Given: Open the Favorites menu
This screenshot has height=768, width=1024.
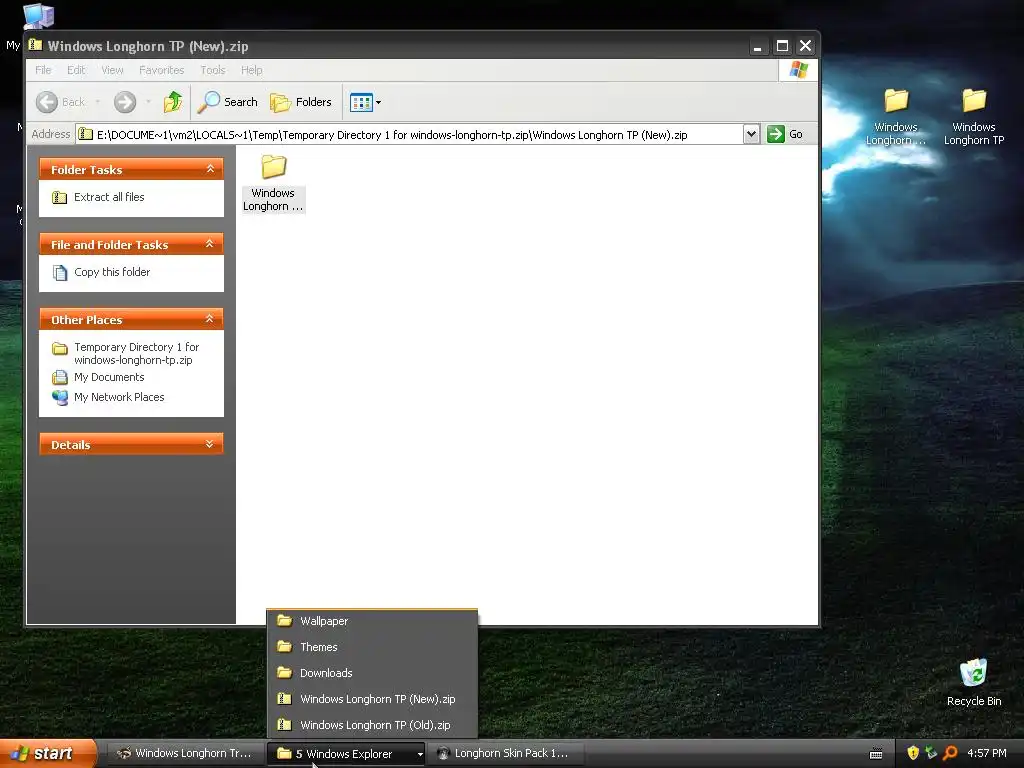Looking at the screenshot, I should [161, 70].
